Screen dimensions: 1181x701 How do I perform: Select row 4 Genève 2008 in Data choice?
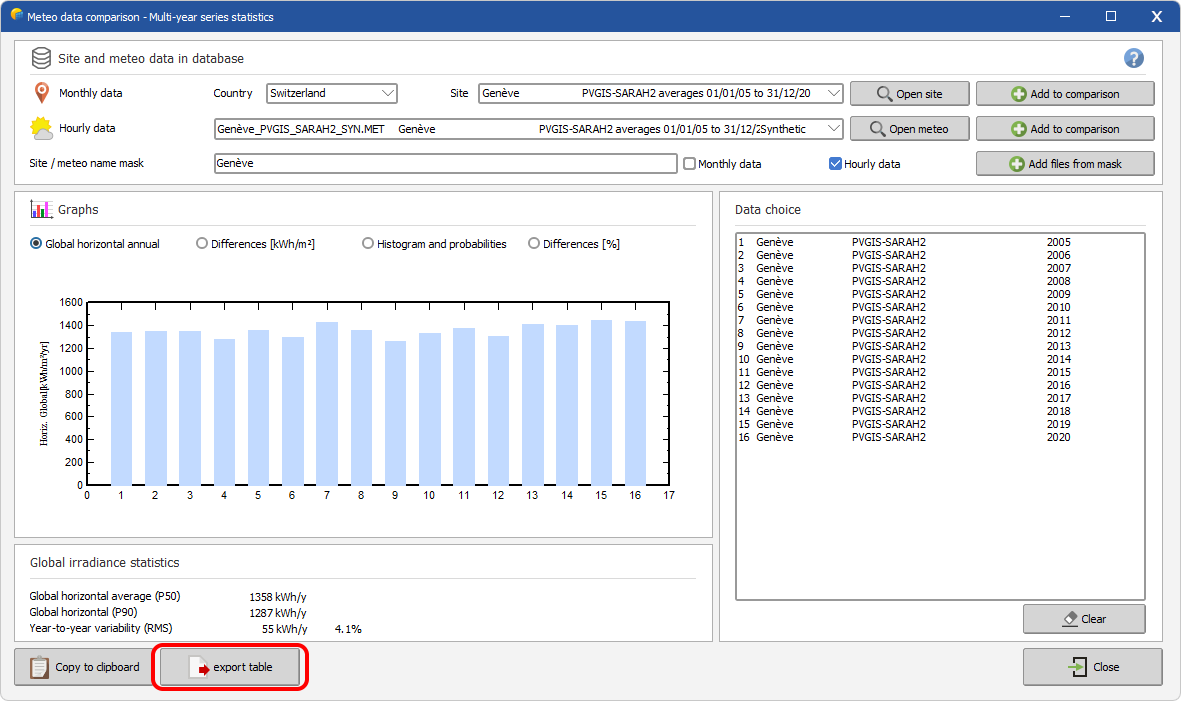pos(940,281)
